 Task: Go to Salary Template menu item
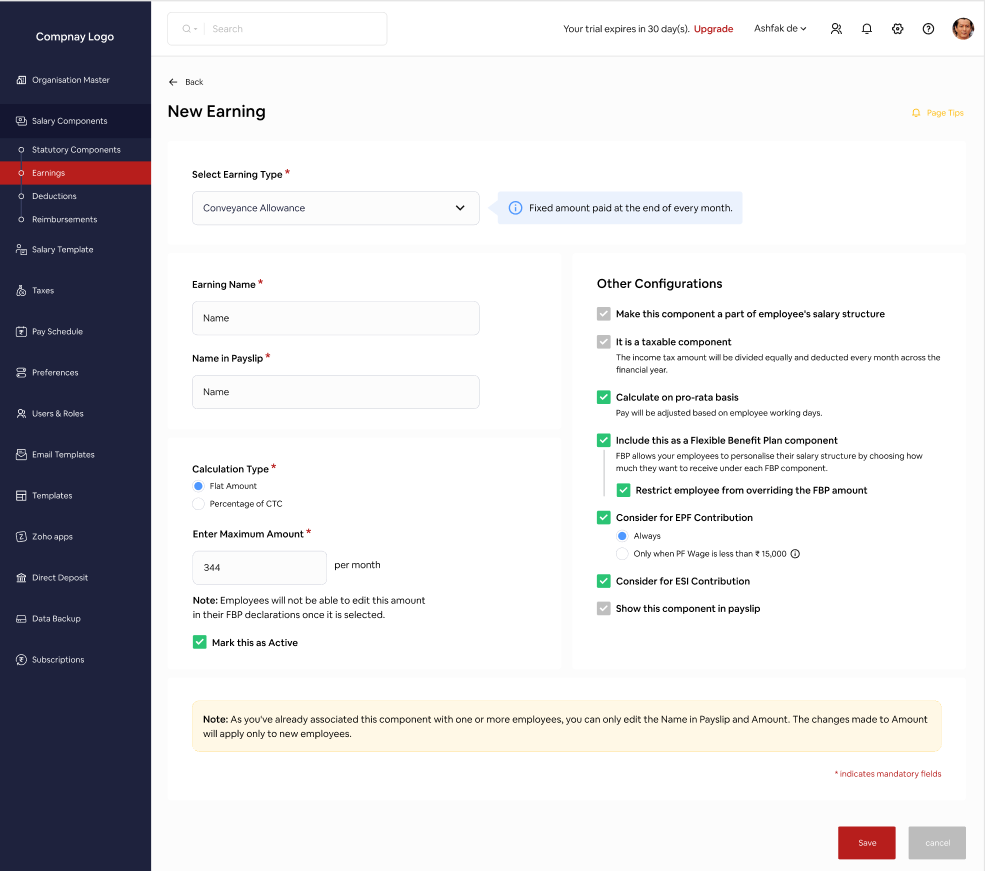[62, 250]
